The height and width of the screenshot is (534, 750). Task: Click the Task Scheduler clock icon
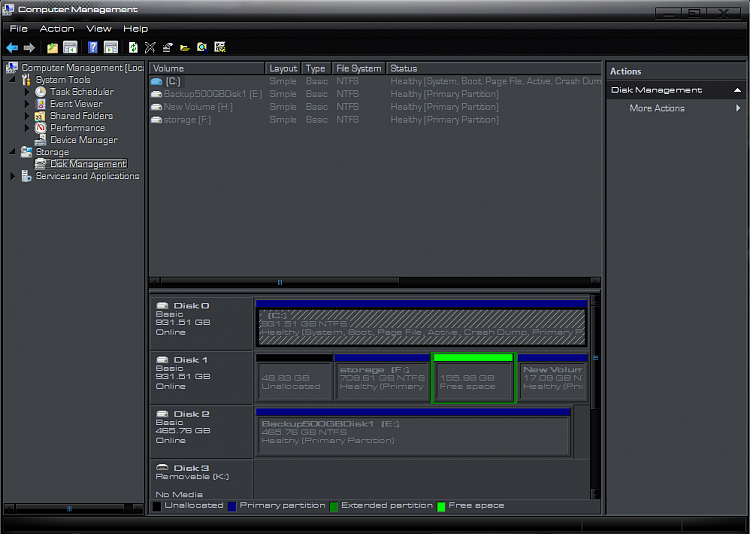tap(41, 91)
